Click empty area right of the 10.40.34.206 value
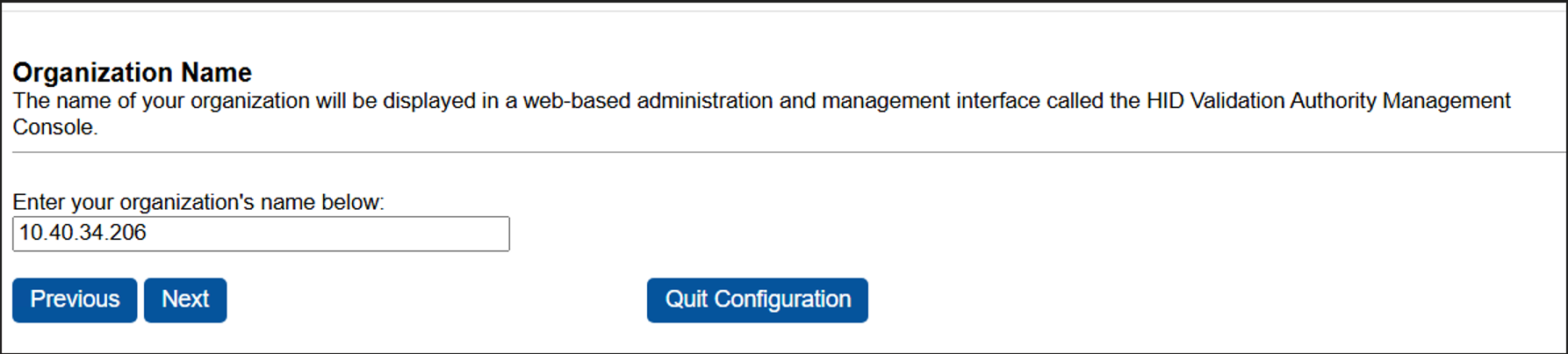Image resolution: width=1568 pixels, height=354 pixels. click(x=334, y=234)
